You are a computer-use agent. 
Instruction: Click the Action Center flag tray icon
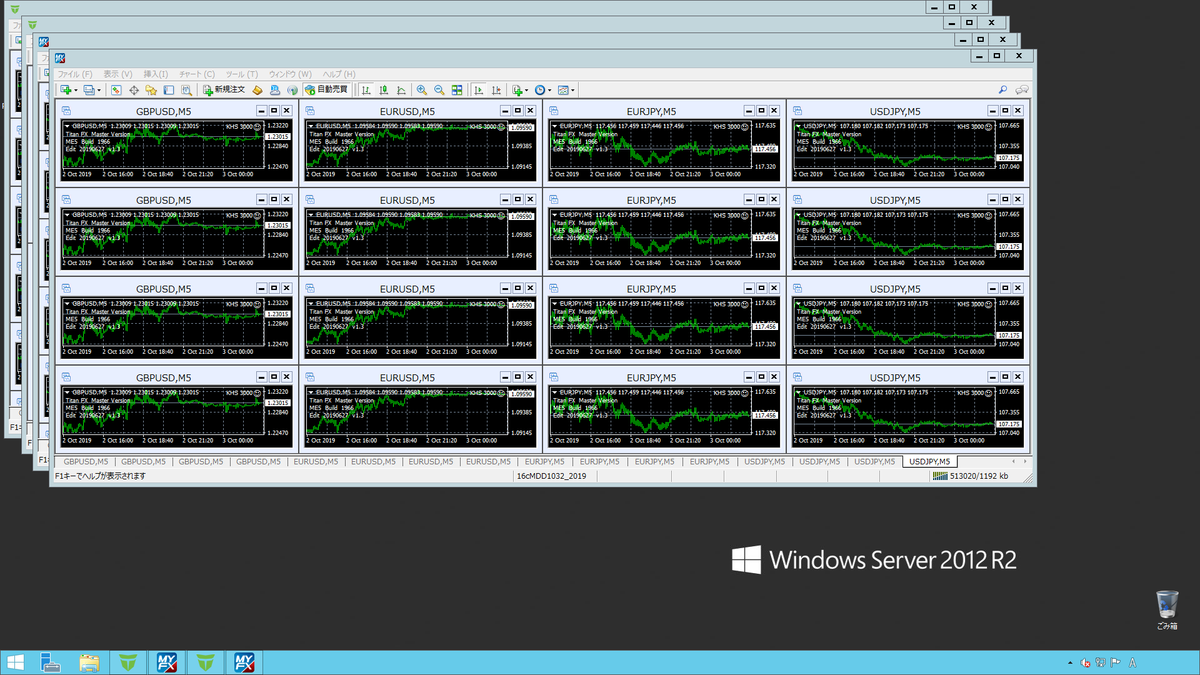pyautogui.click(x=1115, y=662)
